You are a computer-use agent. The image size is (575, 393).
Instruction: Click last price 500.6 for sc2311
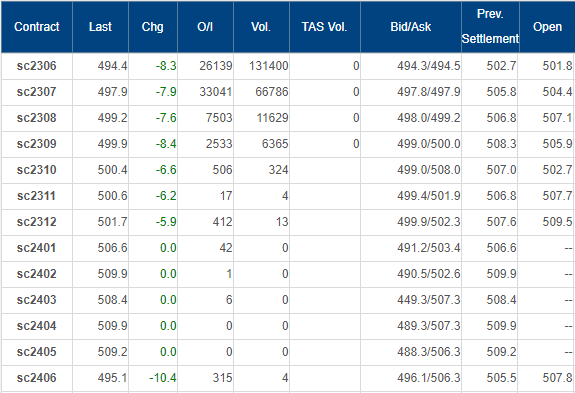(x=113, y=196)
